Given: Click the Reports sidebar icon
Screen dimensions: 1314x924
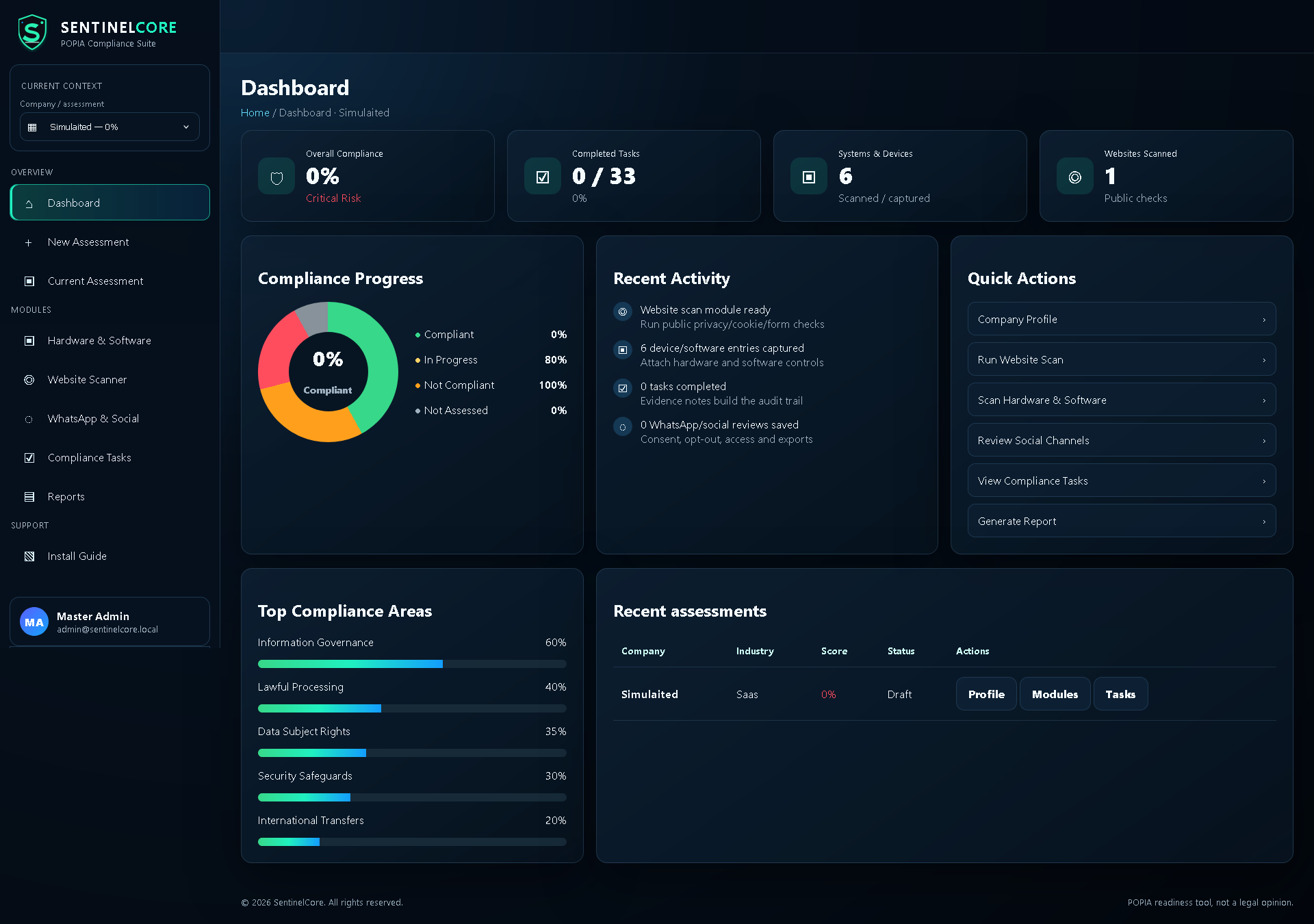Looking at the screenshot, I should pyautogui.click(x=29, y=497).
